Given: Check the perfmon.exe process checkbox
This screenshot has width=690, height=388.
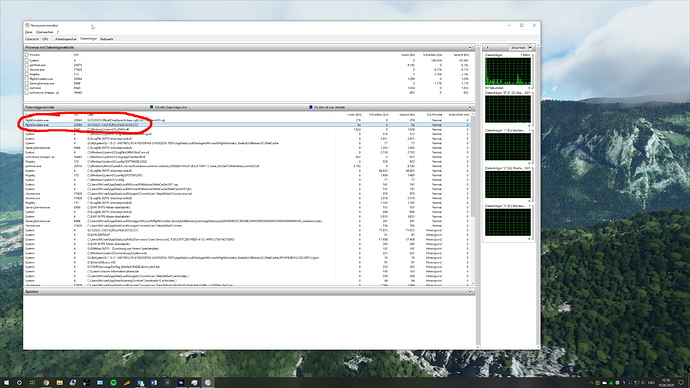Looking at the screenshot, I should 27,65.
